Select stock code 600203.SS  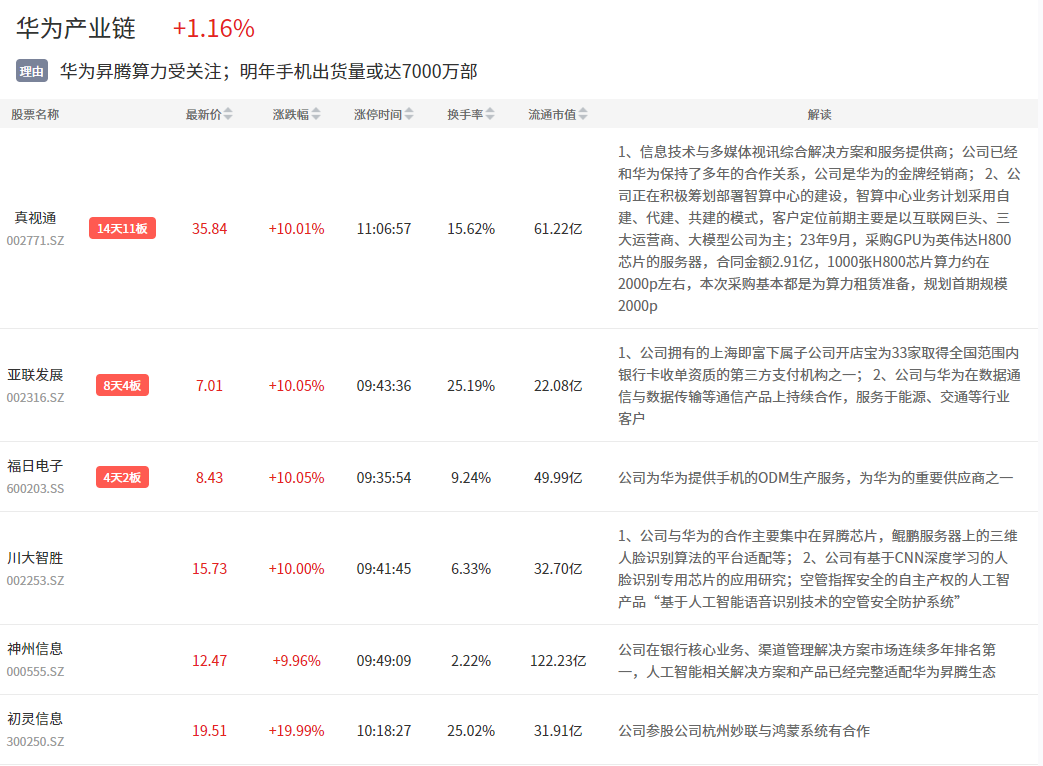point(35,488)
